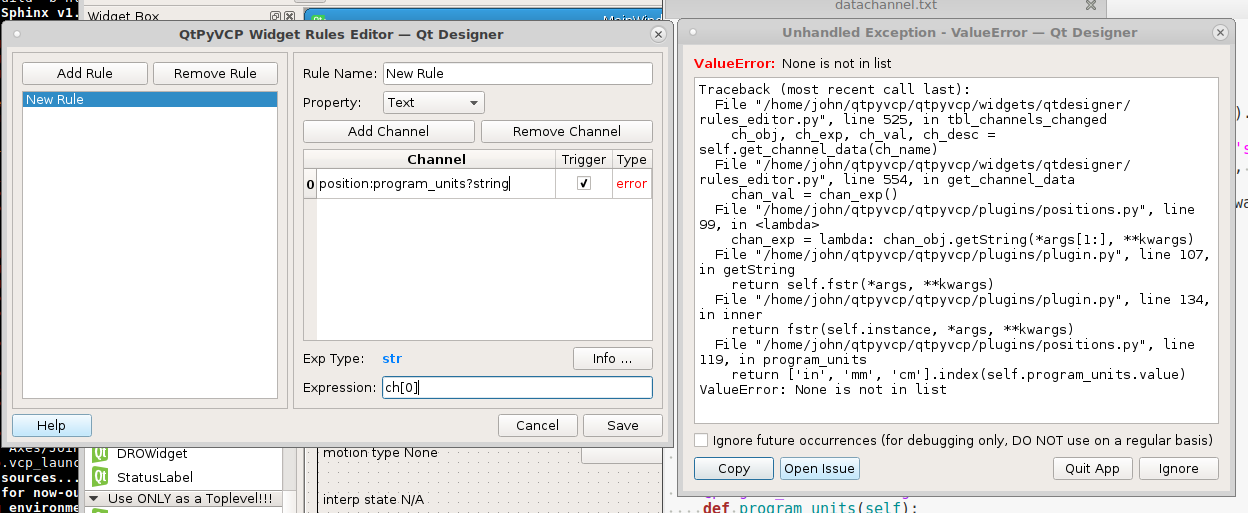Save the rule in Rules Editor

(x=623, y=425)
